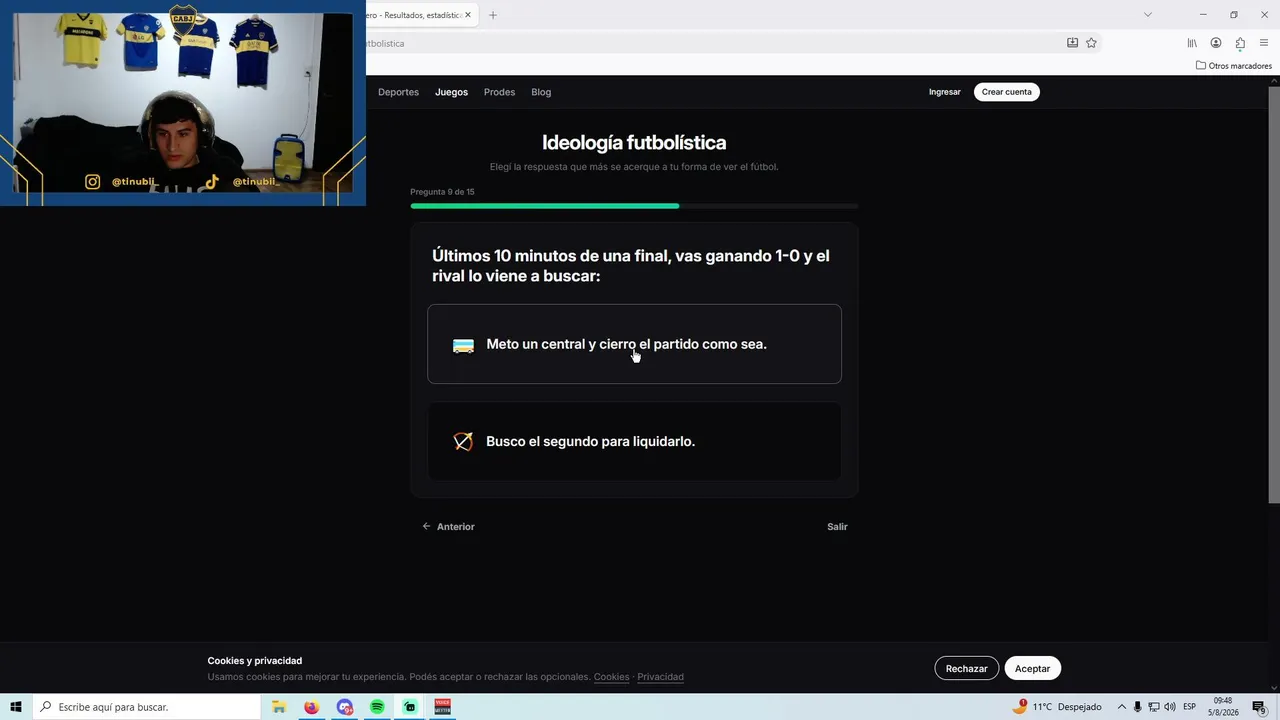Open the Windows Start menu
1280x720 pixels.
pos(16,707)
